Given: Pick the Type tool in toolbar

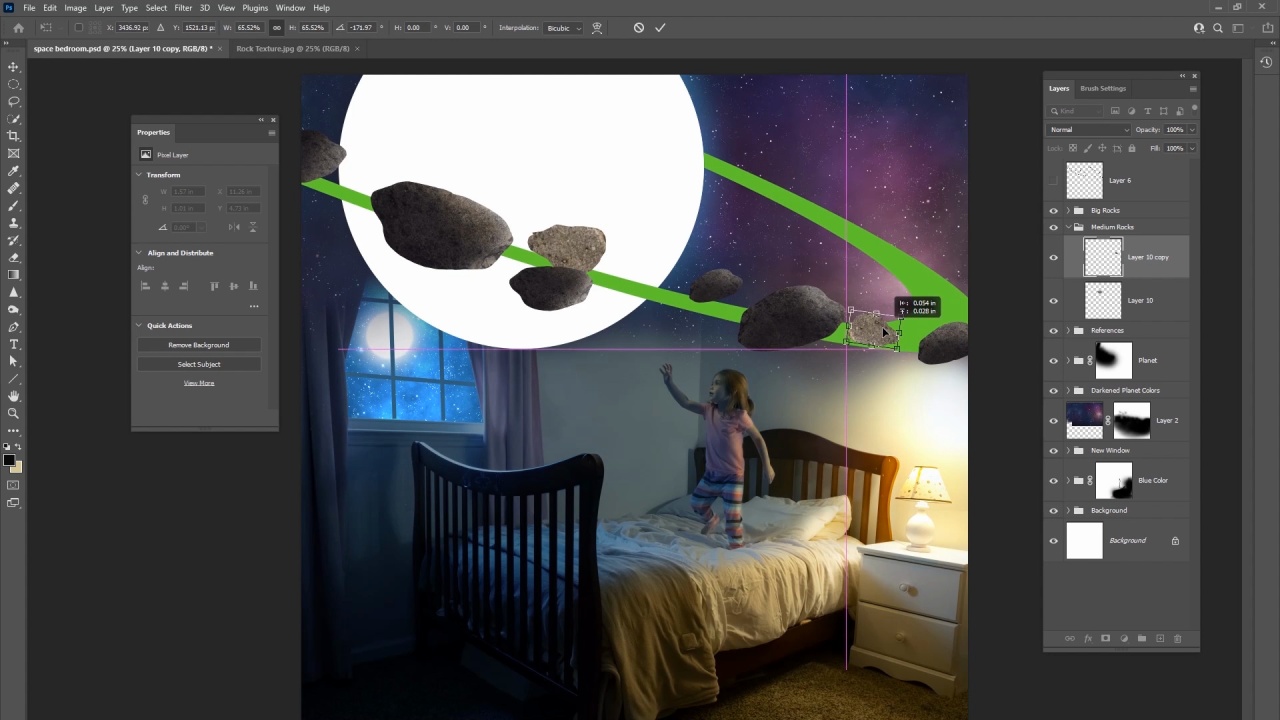Looking at the screenshot, I should [14, 344].
